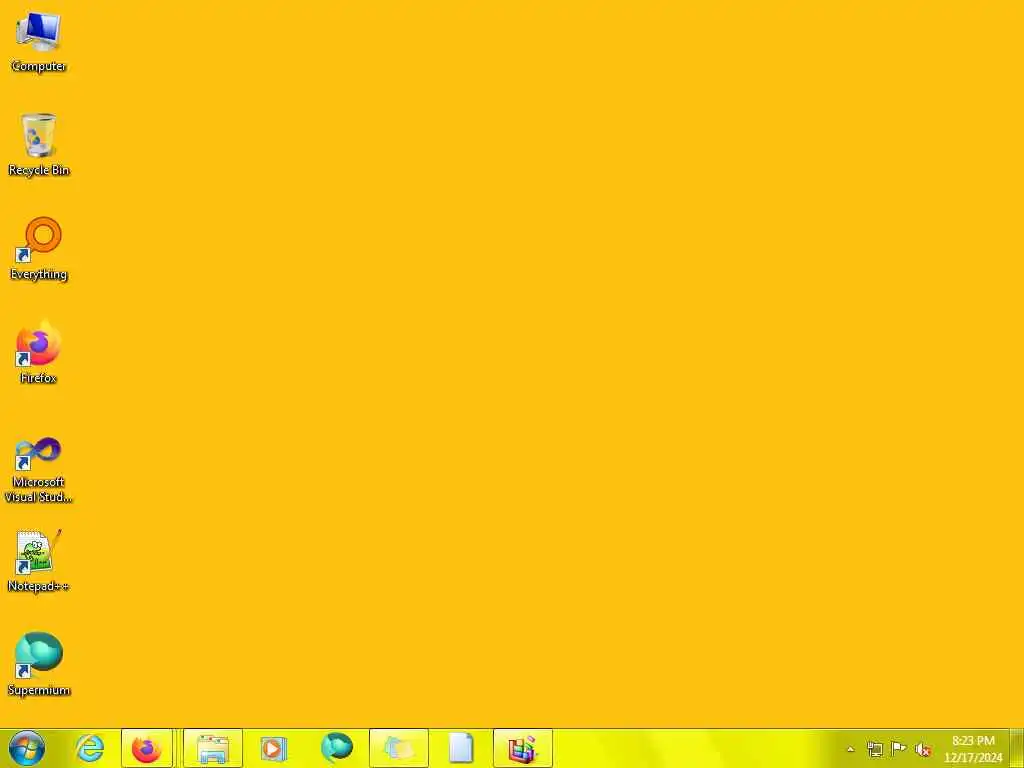Switch to Firefox in the taskbar
Viewport: 1024px width, 768px height.
147,748
